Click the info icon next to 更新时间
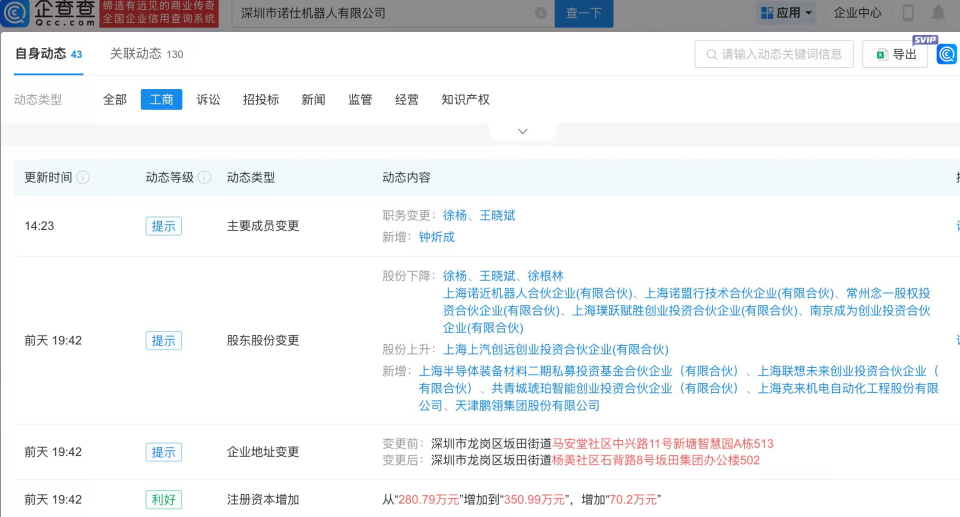This screenshot has width=960, height=517. click(x=83, y=177)
